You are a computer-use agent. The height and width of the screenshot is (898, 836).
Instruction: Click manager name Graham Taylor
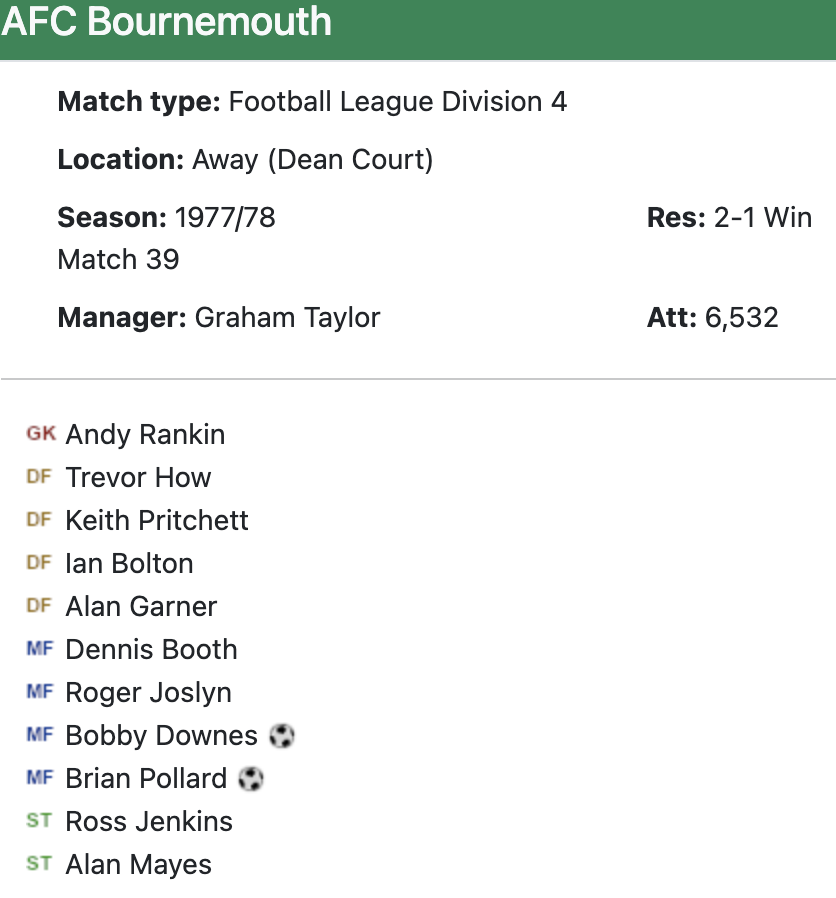coord(287,318)
